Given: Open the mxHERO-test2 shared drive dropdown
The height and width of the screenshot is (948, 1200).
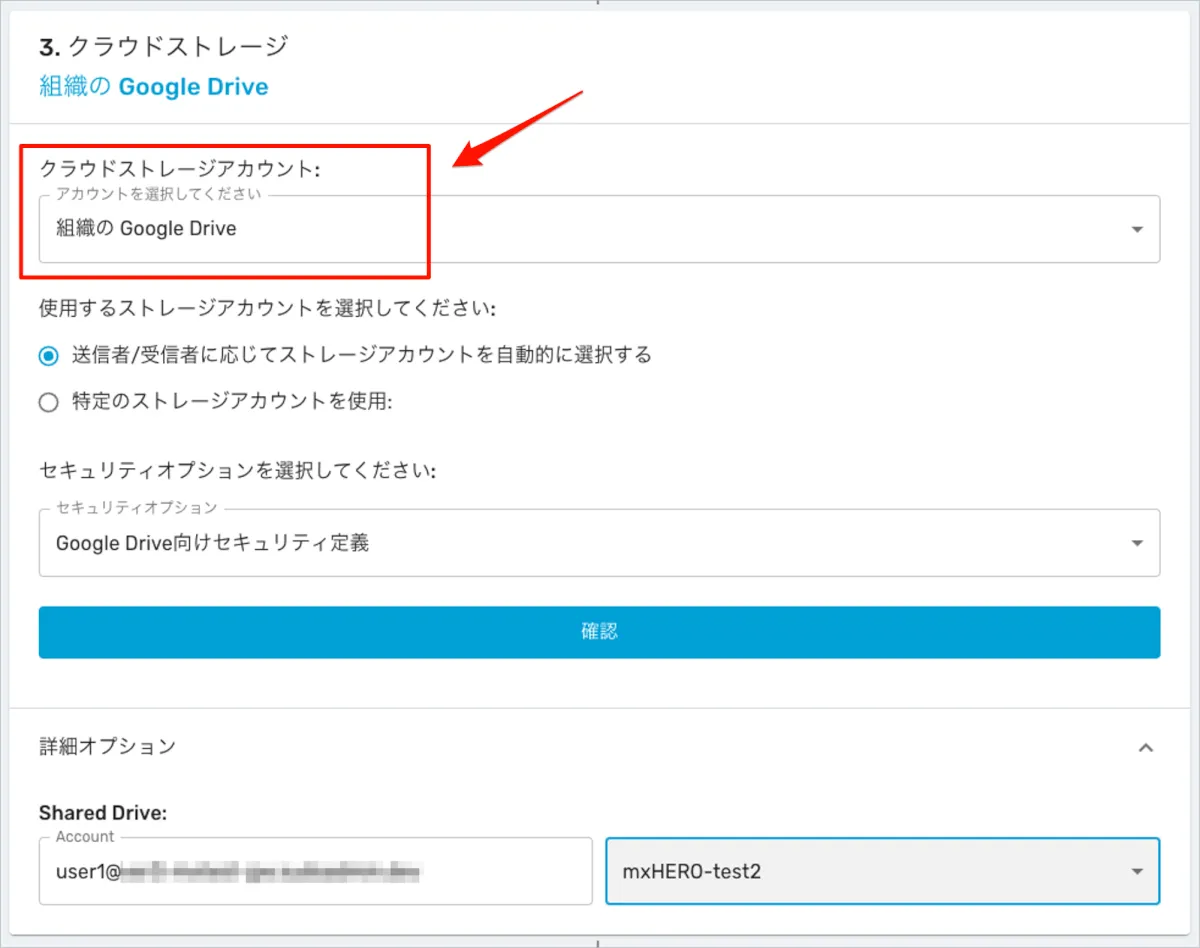Looking at the screenshot, I should (x=883, y=871).
